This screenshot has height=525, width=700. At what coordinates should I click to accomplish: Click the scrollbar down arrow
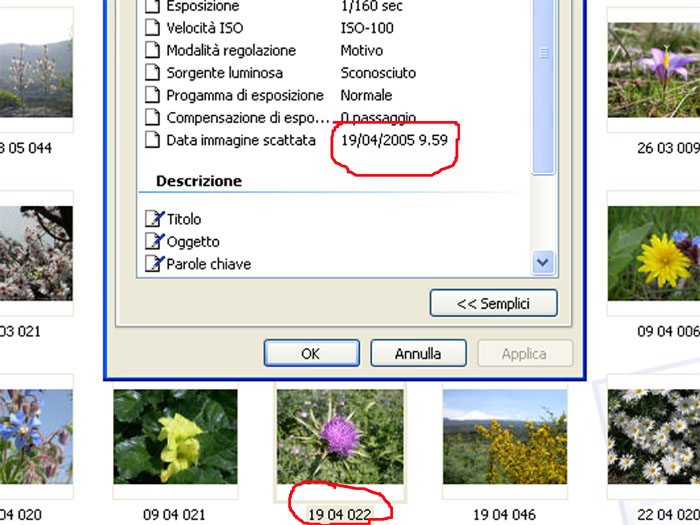tap(543, 263)
